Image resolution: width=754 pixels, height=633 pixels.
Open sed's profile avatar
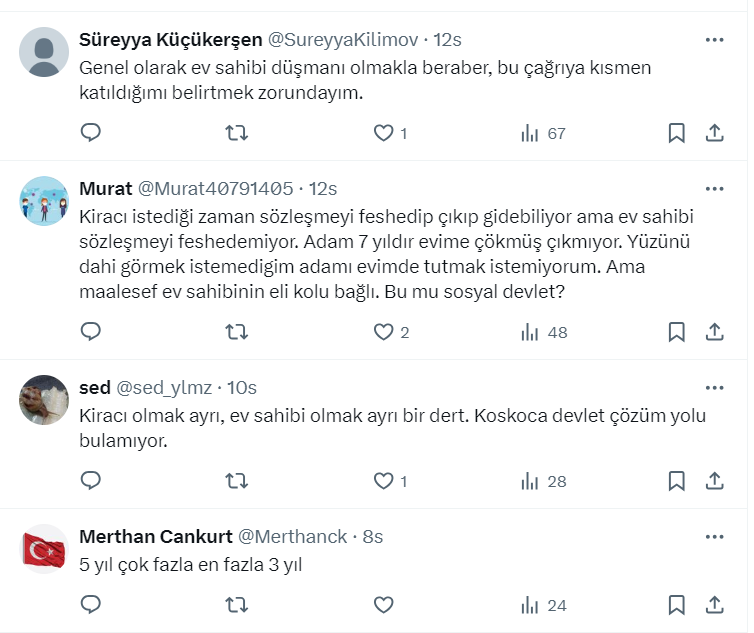(44, 400)
